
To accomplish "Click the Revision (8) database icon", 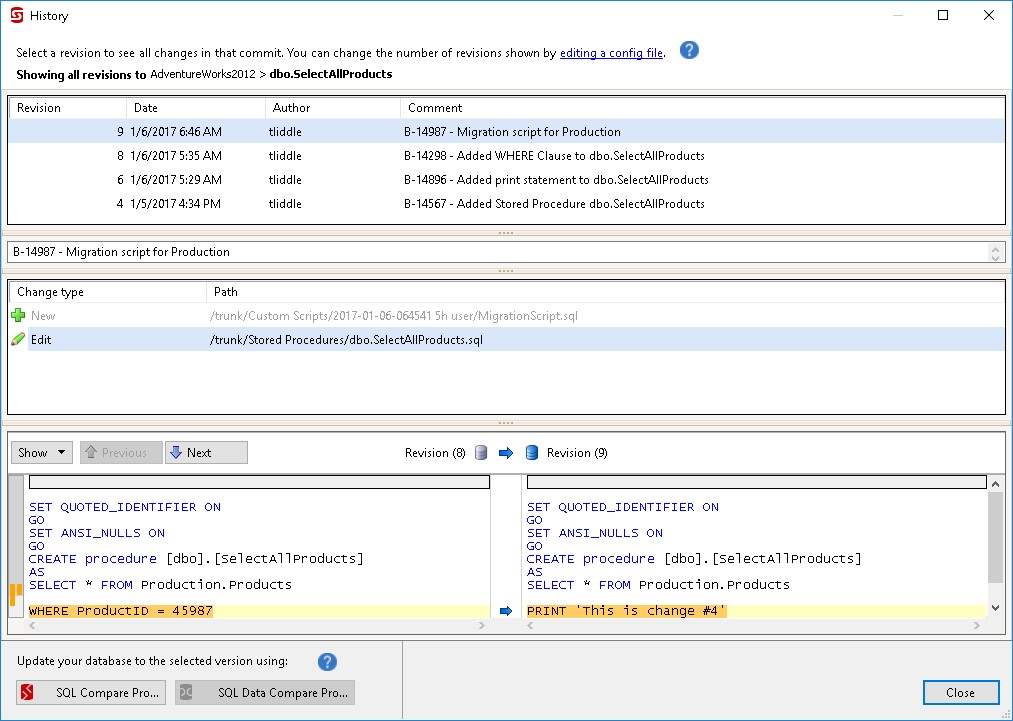I will point(481,453).
